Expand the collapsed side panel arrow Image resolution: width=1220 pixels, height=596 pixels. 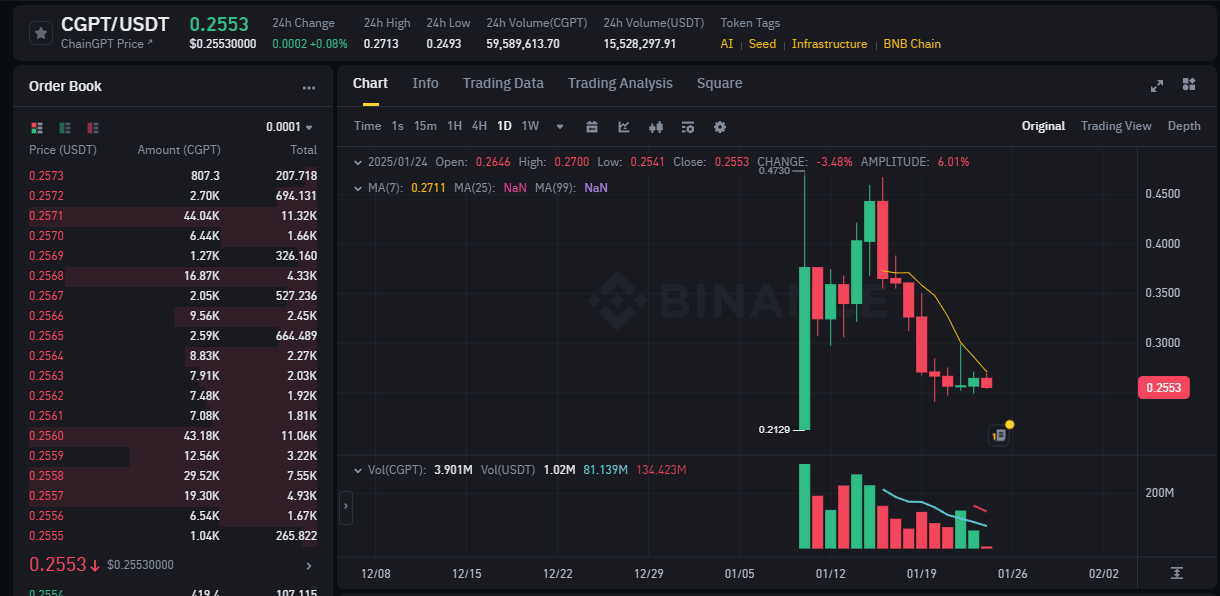pyautogui.click(x=346, y=507)
